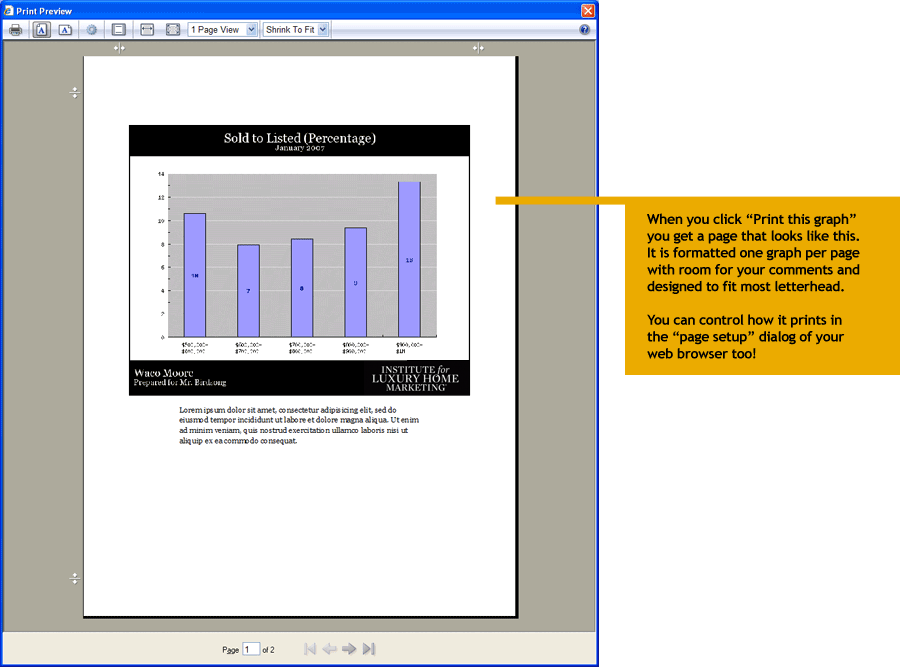Click the page number input field
Image resolution: width=900 pixels, height=667 pixels.
click(x=251, y=649)
